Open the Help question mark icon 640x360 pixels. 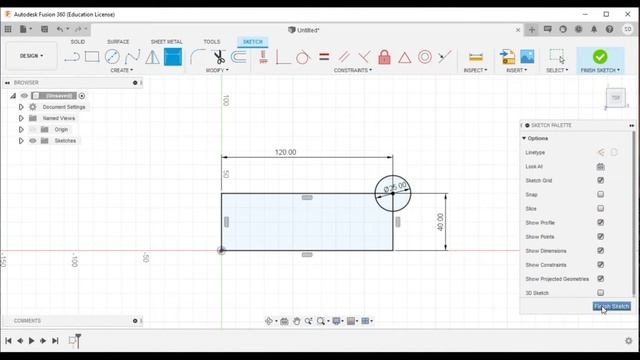(609, 29)
